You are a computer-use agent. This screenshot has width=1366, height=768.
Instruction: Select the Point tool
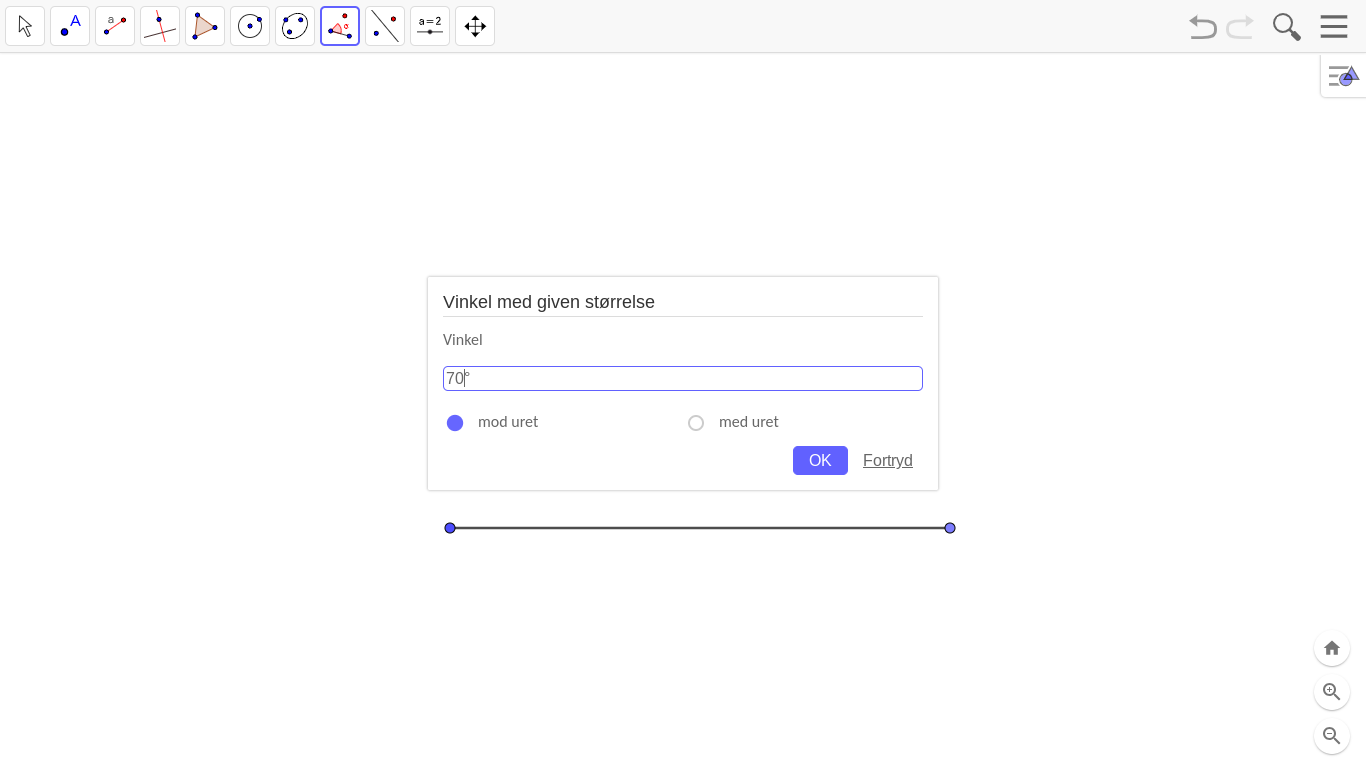coord(70,26)
